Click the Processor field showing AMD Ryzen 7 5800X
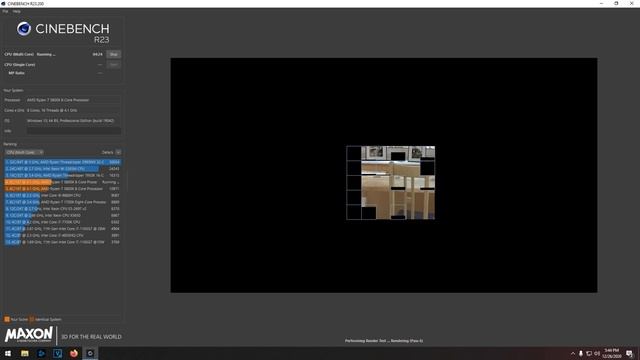640x360 pixels. pos(74,100)
